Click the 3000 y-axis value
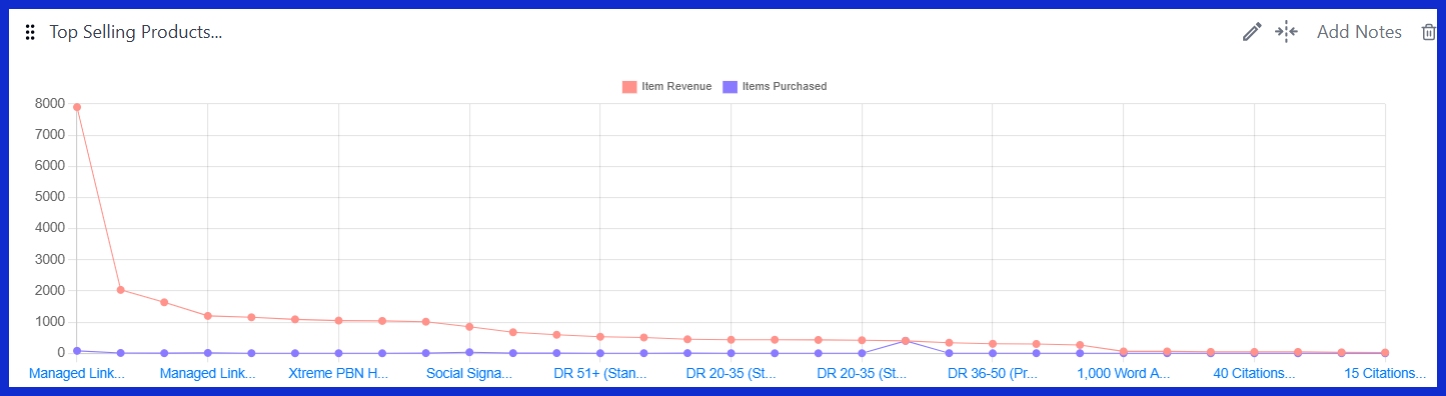 click(x=50, y=259)
